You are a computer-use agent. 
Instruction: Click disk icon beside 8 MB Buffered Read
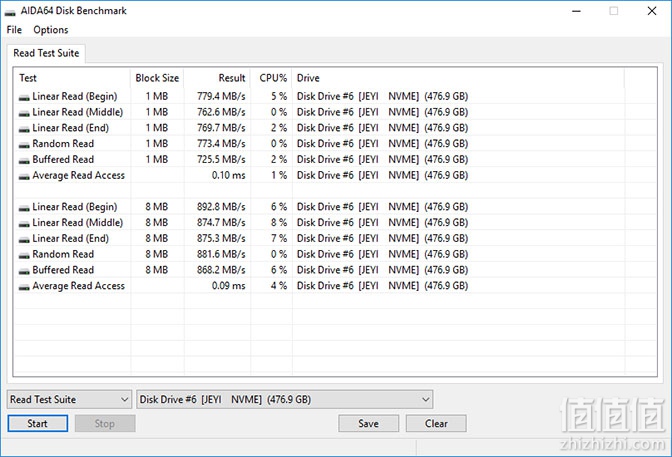tap(24, 272)
